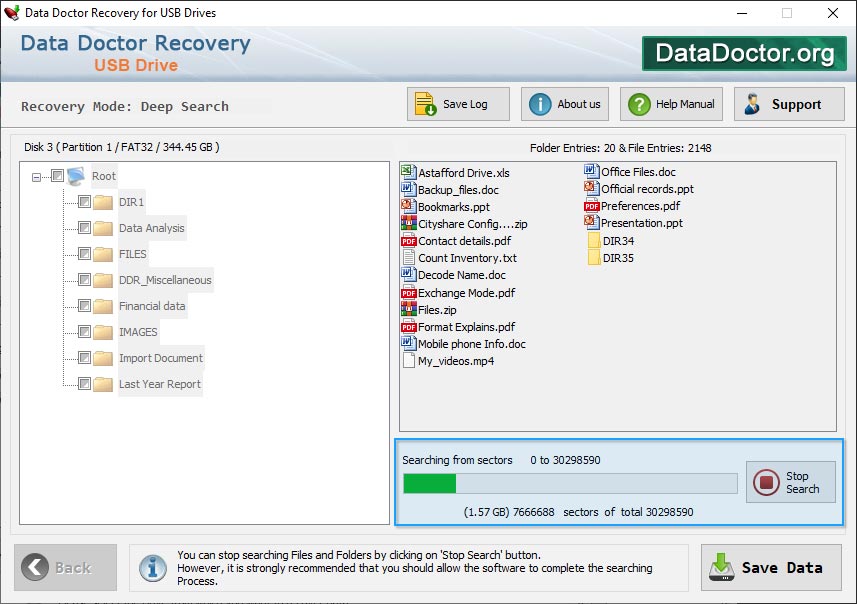Click the archive icon of Cityshare Config....zip

tap(408, 223)
